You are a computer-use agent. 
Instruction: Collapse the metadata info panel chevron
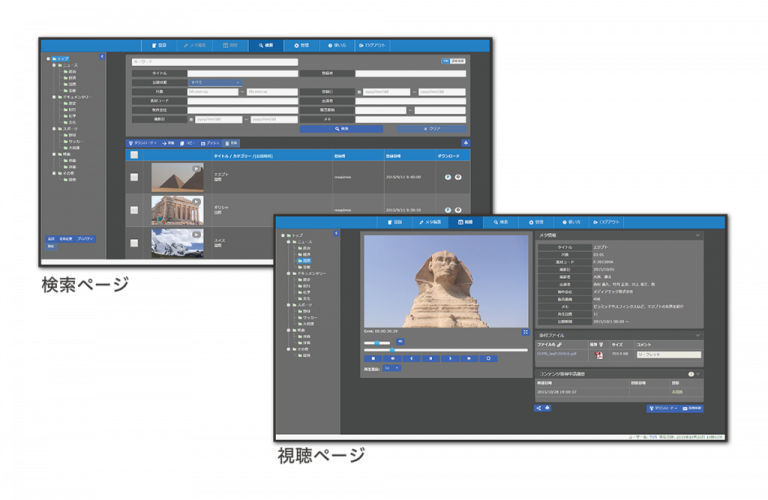(x=698, y=236)
